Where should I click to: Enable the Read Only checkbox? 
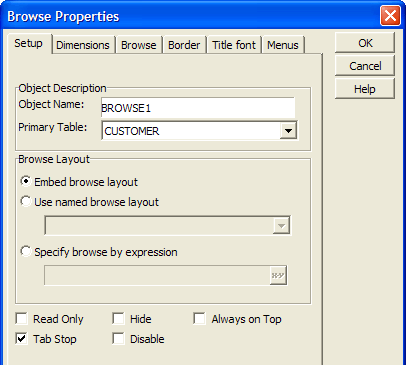(x=22, y=319)
